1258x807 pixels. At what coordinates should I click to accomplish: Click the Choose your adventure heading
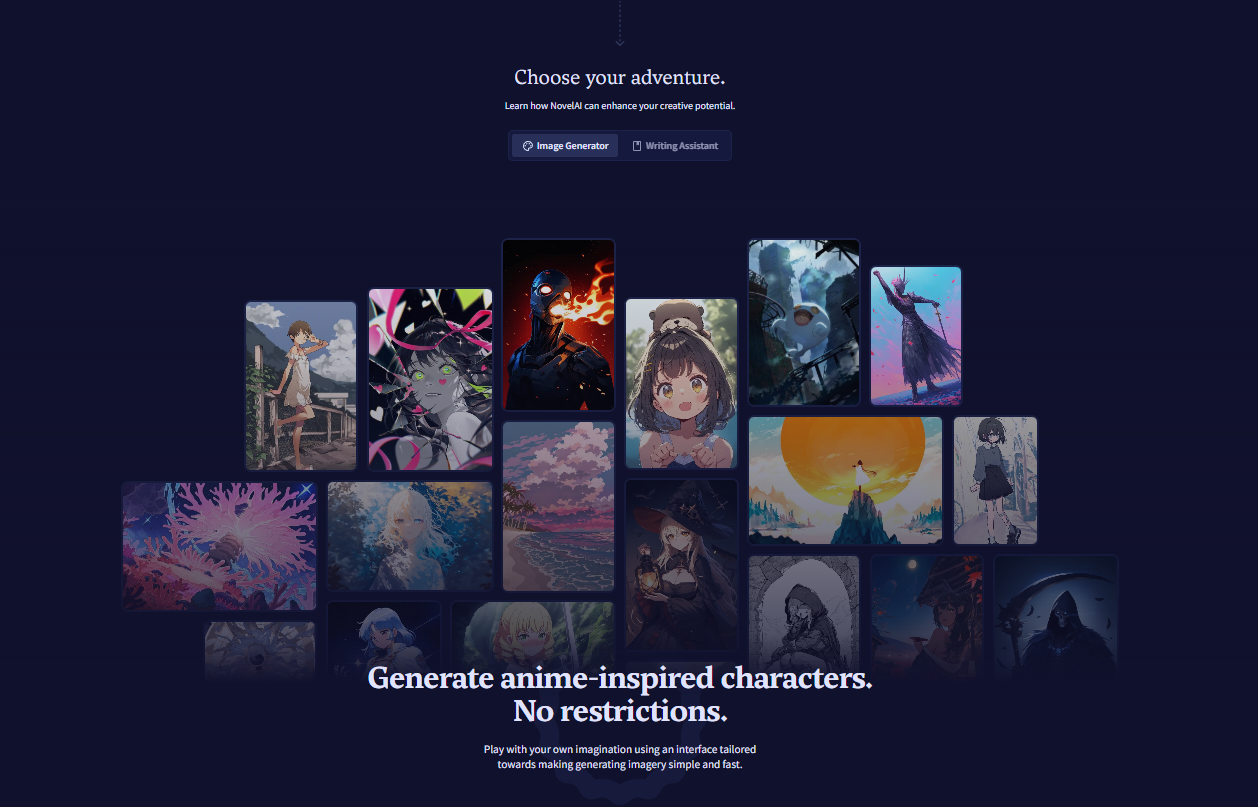(620, 78)
